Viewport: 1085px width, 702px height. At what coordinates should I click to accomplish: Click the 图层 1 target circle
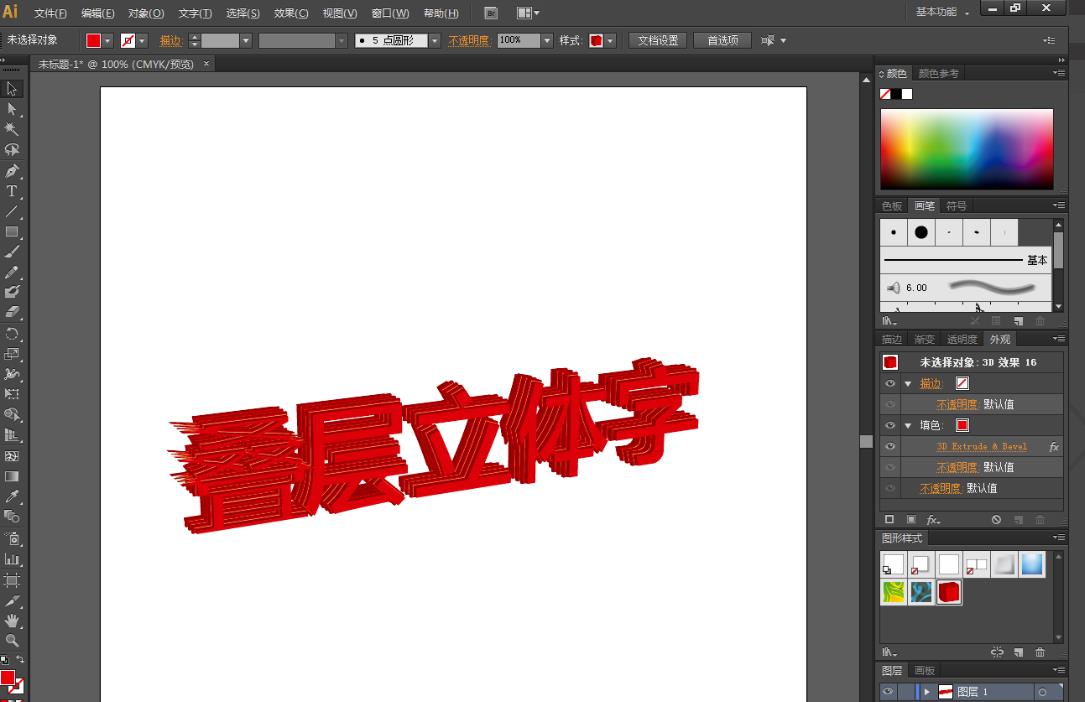click(1042, 692)
